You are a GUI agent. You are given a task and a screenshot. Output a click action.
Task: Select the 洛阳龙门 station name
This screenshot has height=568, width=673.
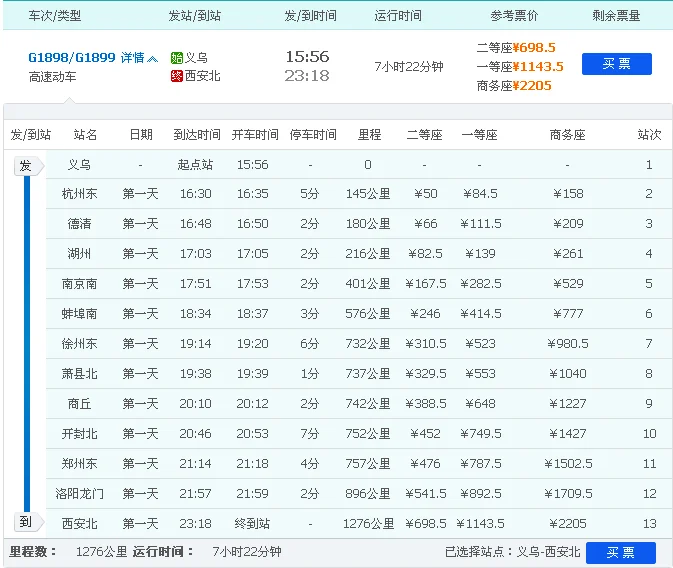tap(79, 494)
